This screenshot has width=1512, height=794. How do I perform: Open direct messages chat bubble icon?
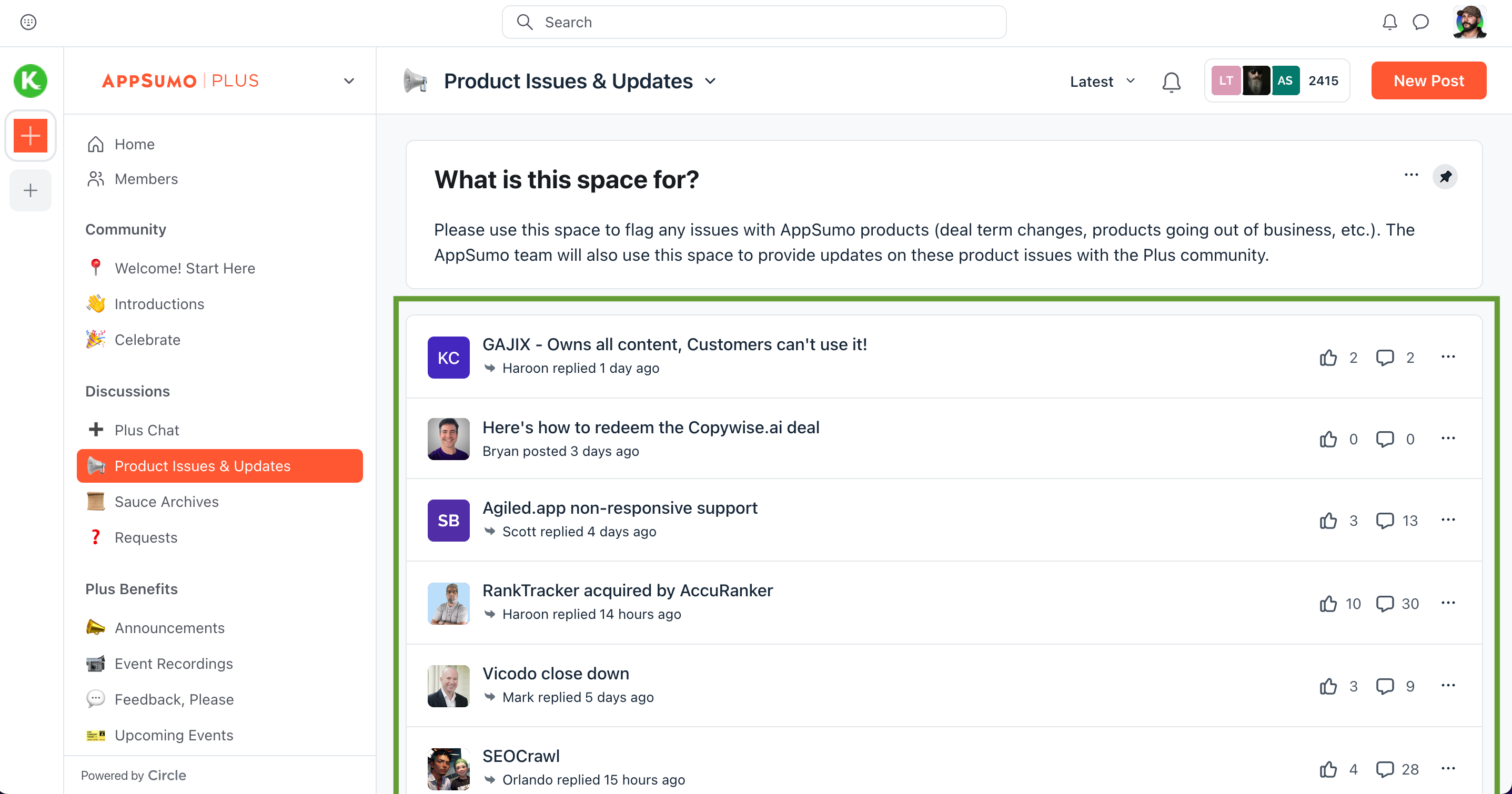1420,22
